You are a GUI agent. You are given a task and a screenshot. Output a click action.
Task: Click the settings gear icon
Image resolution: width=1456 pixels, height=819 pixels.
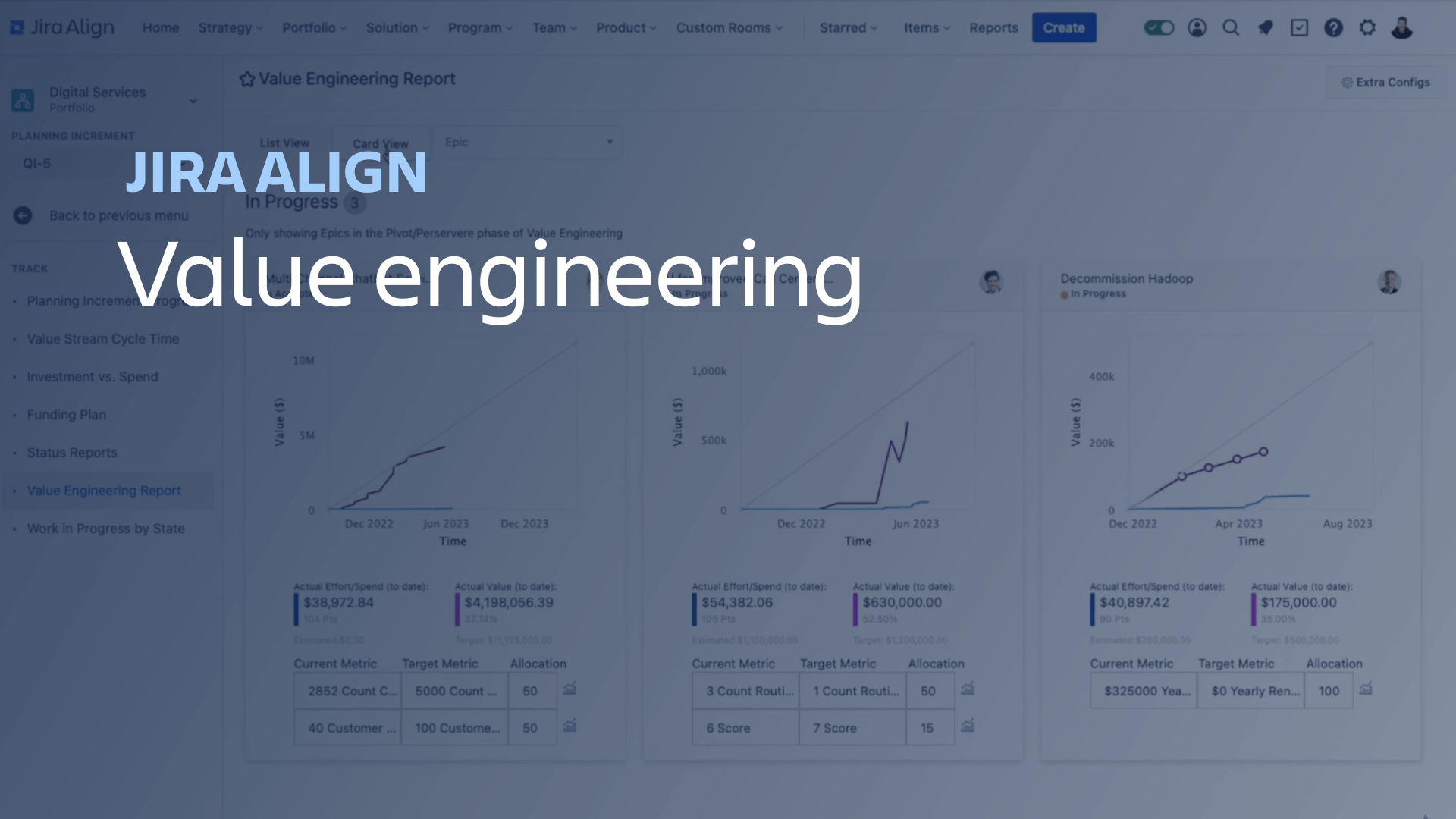tap(1366, 27)
